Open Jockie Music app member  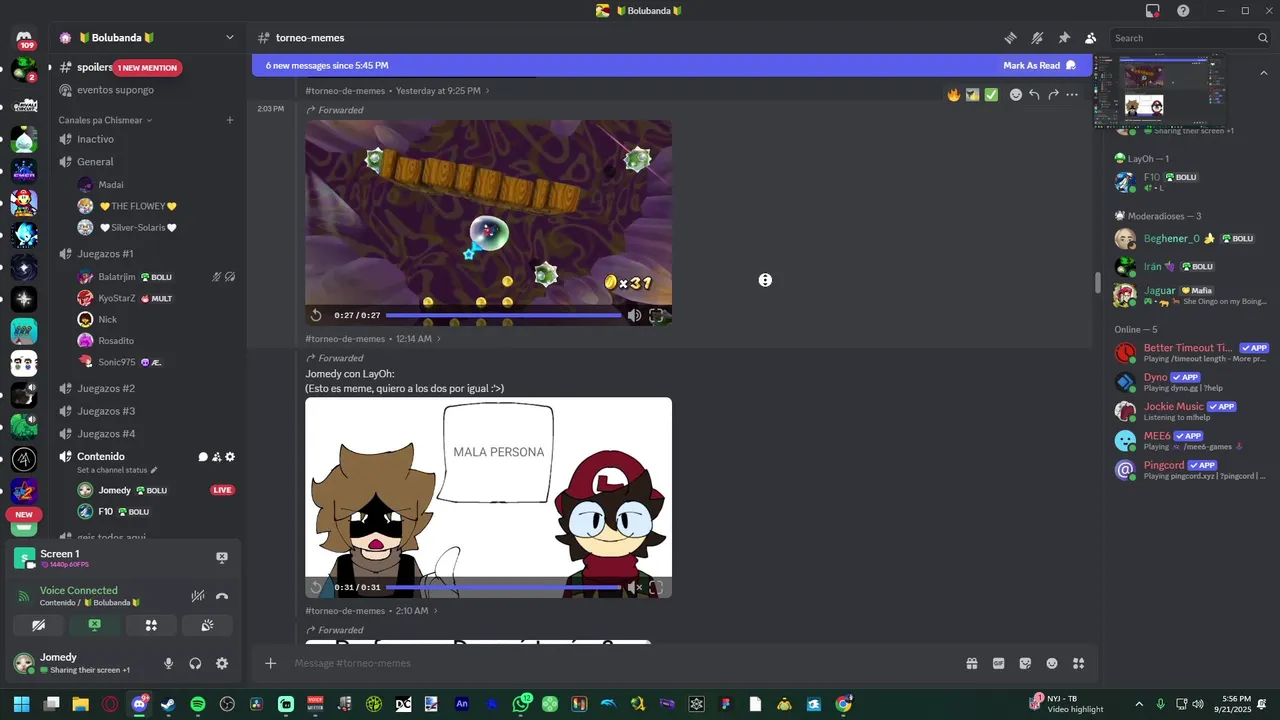[x=1191, y=411]
